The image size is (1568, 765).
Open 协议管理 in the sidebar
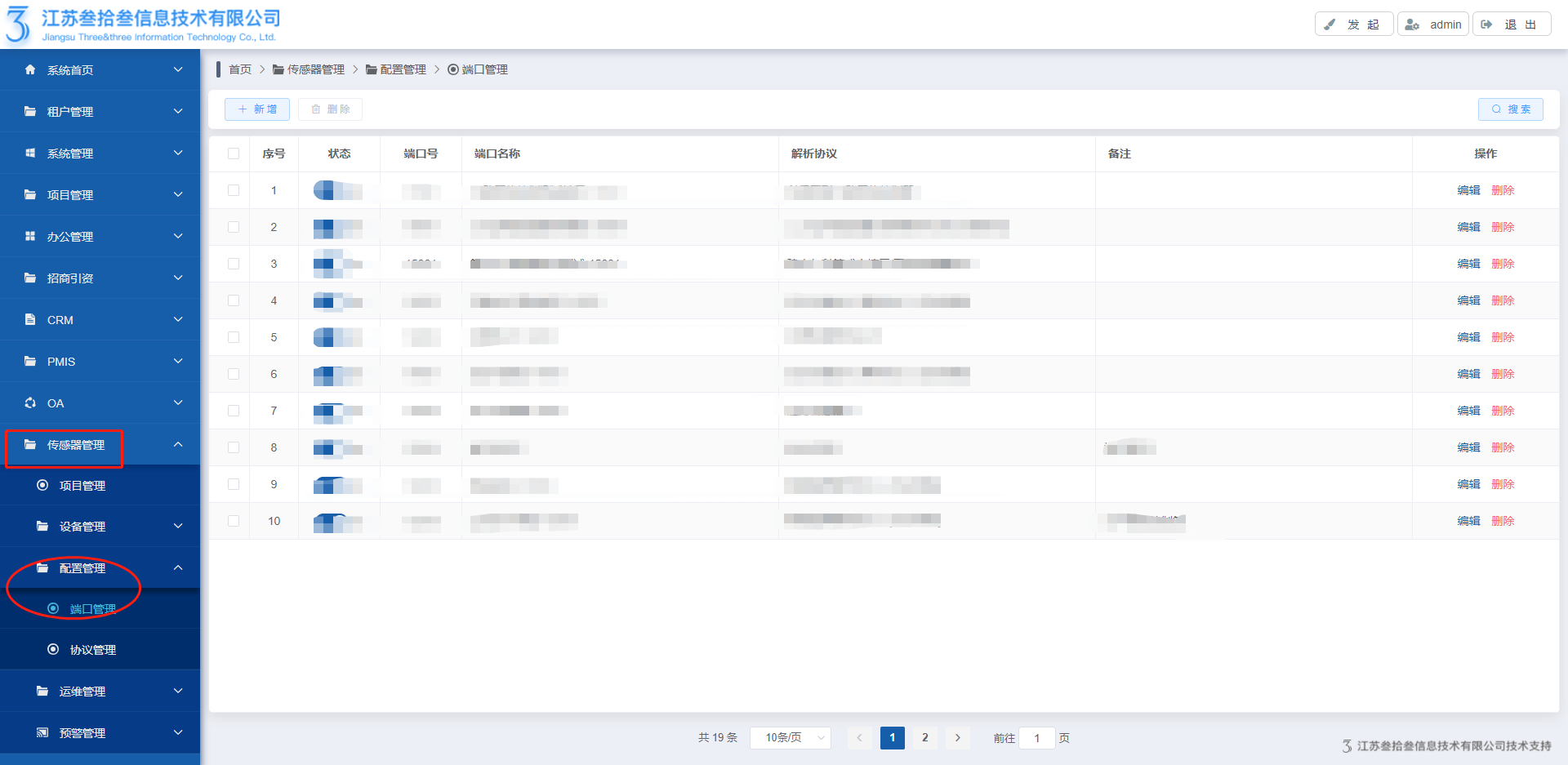click(x=92, y=650)
